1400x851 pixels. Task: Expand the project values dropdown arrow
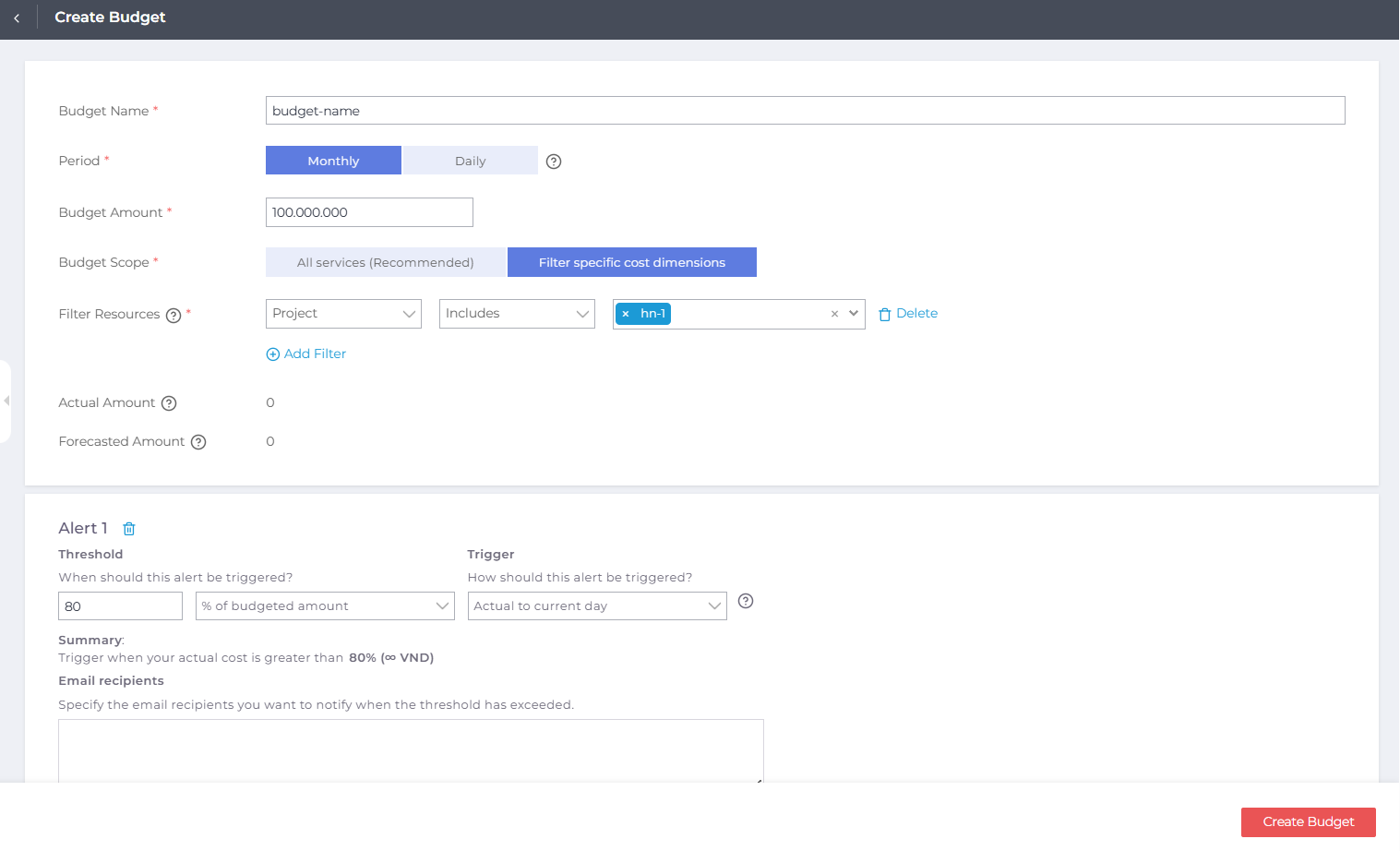point(854,314)
